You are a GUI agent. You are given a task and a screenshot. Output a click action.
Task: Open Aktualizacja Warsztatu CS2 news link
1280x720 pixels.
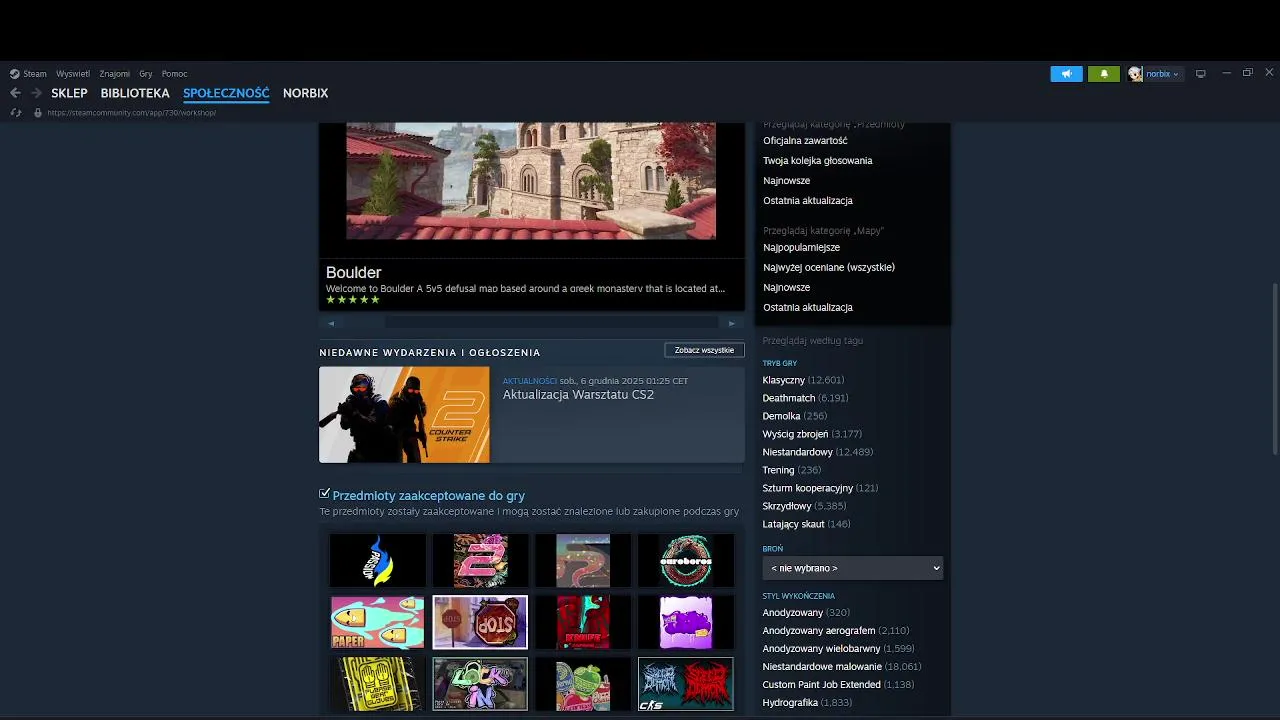click(x=578, y=395)
